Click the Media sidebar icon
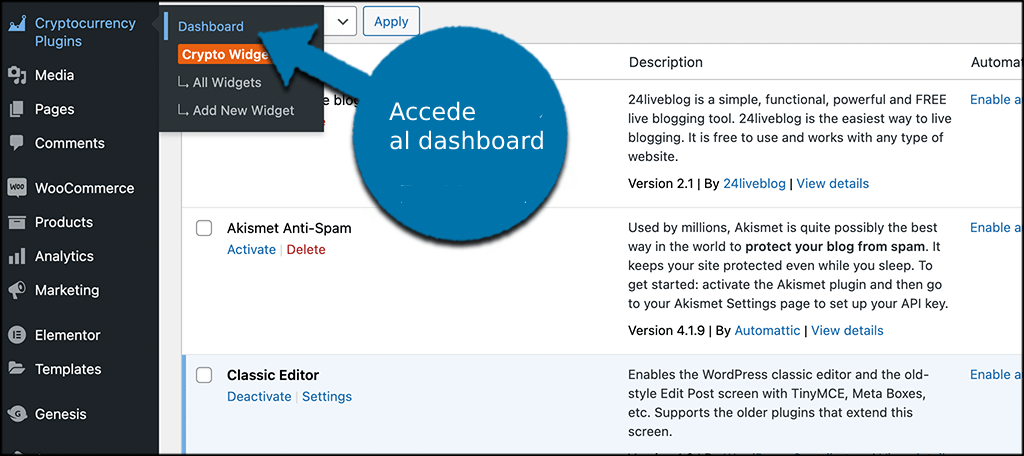1024x456 pixels. (16, 75)
